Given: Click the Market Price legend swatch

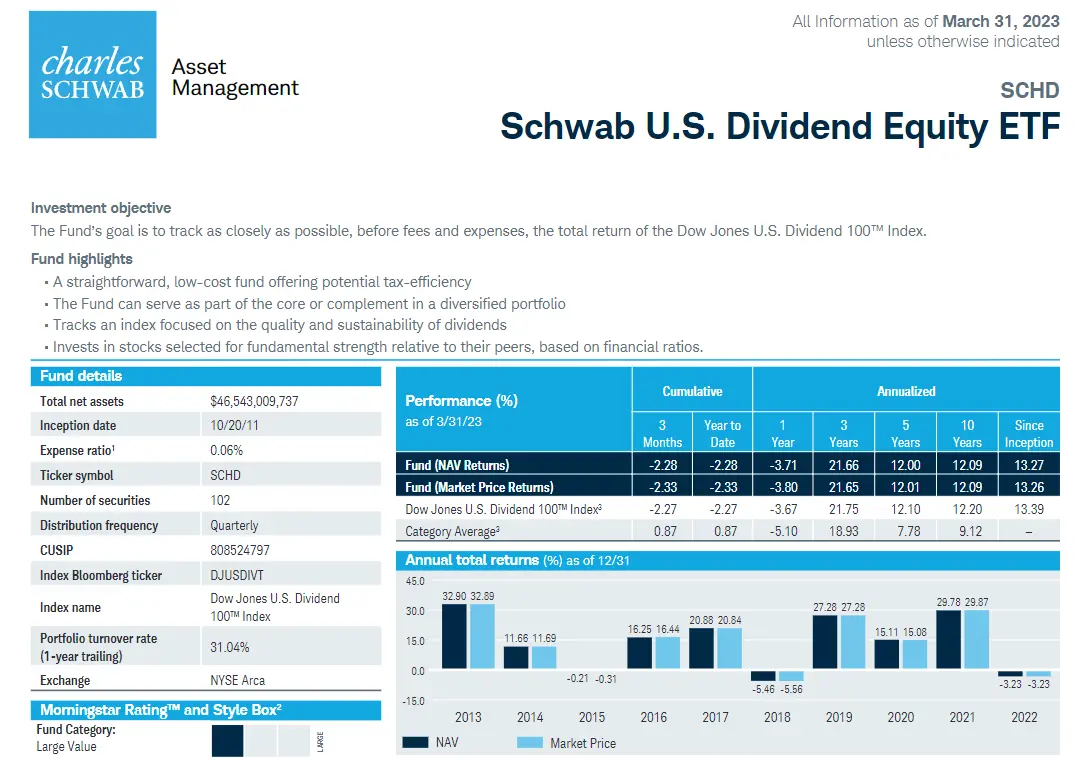Looking at the screenshot, I should (x=530, y=743).
